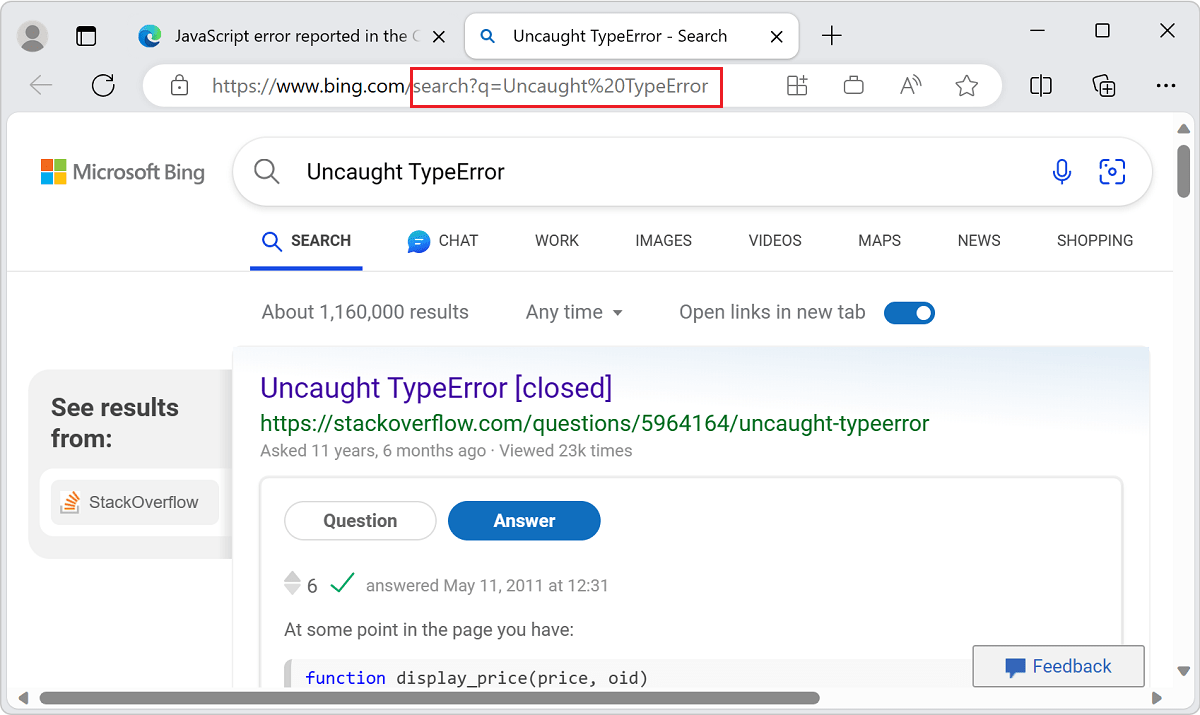Select the Question option

click(x=360, y=520)
